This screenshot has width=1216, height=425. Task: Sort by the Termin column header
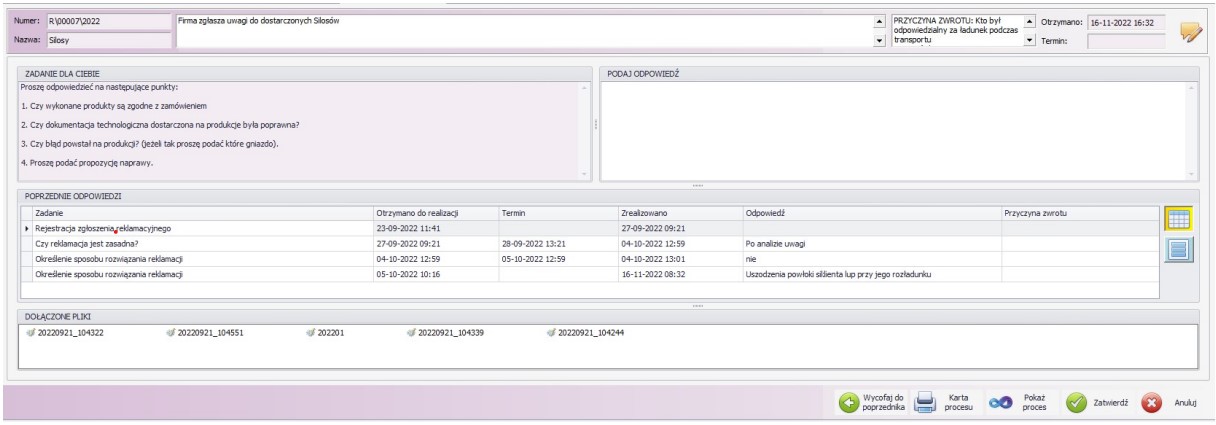click(555, 213)
